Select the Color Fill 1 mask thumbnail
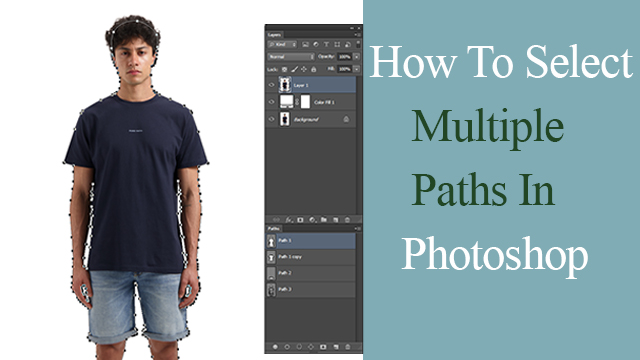Viewport: 640px width, 360px height. (305, 102)
